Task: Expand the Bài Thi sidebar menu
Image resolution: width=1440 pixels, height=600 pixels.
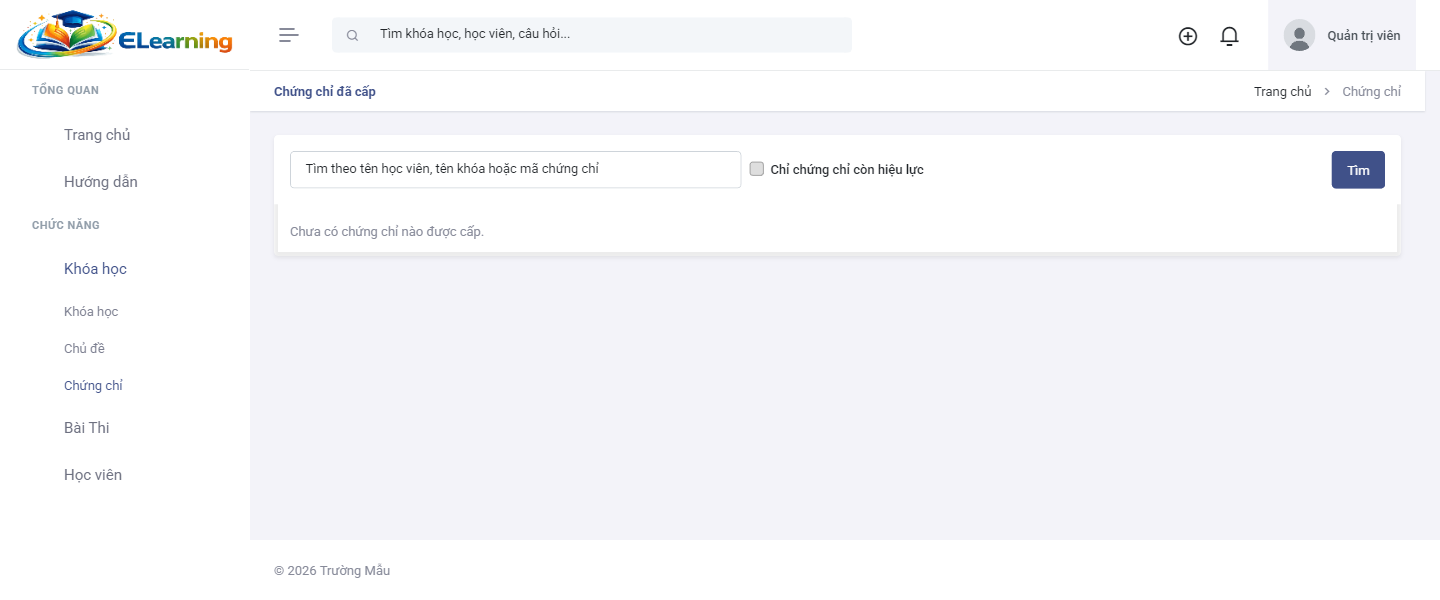Action: coord(87,428)
